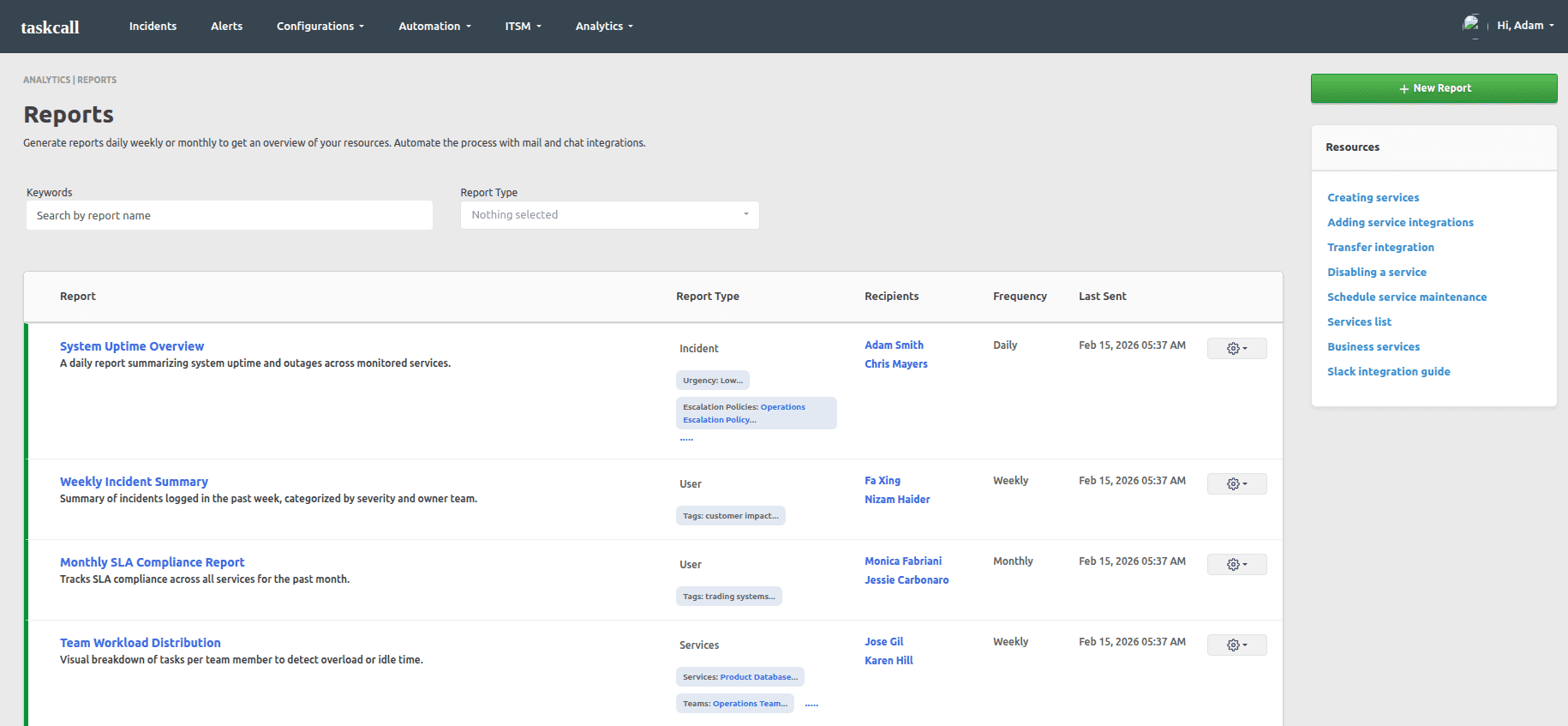Open recipient Karen Hill
The height and width of the screenshot is (726, 1568).
tap(889, 660)
